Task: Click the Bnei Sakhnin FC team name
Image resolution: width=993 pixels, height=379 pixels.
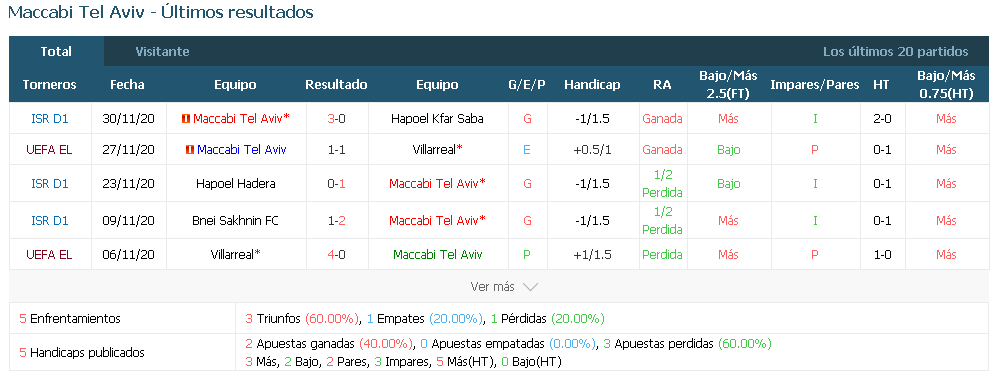Action: (x=236, y=221)
